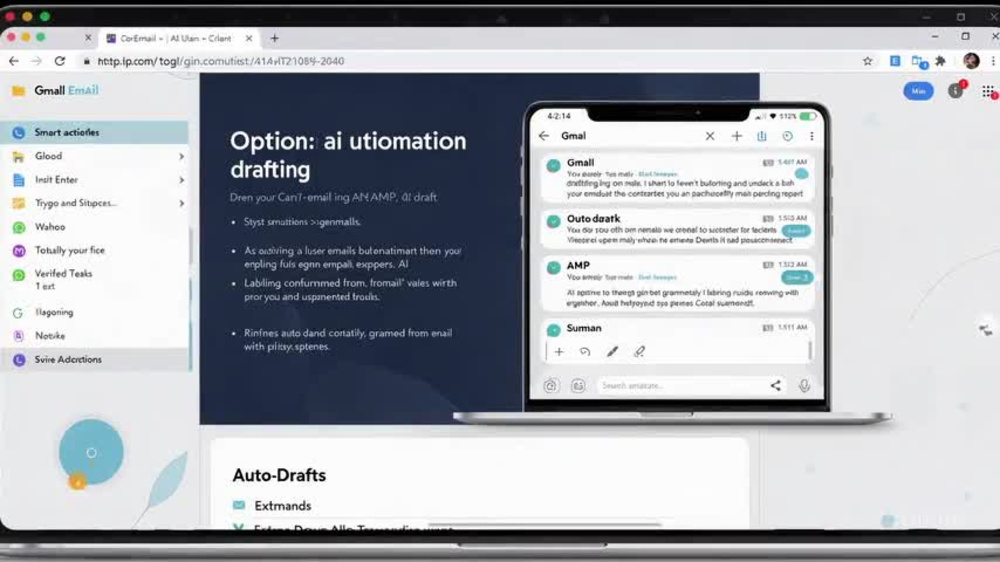
Task: Click the Extmands item under Auto-Drafts
Action: click(x=272, y=506)
